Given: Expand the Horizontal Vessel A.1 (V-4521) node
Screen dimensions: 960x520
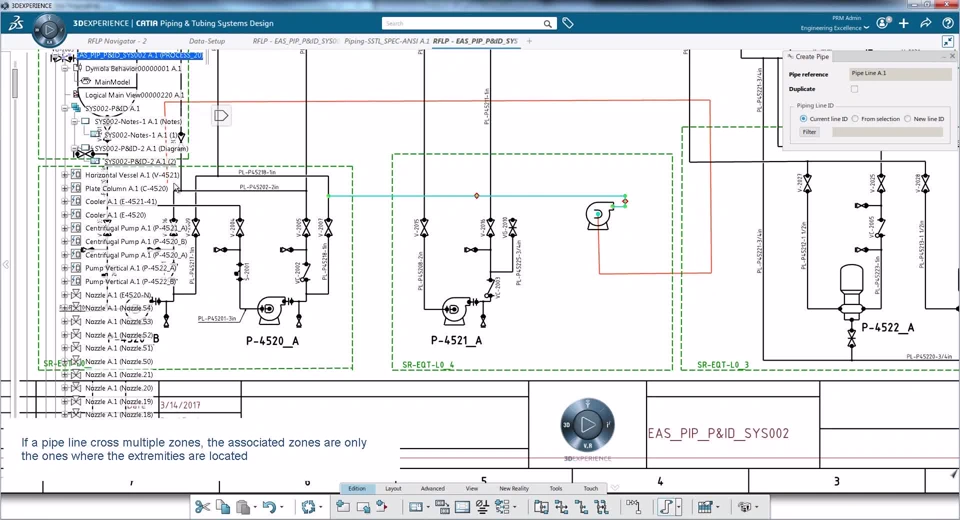Looking at the screenshot, I should [x=65, y=175].
